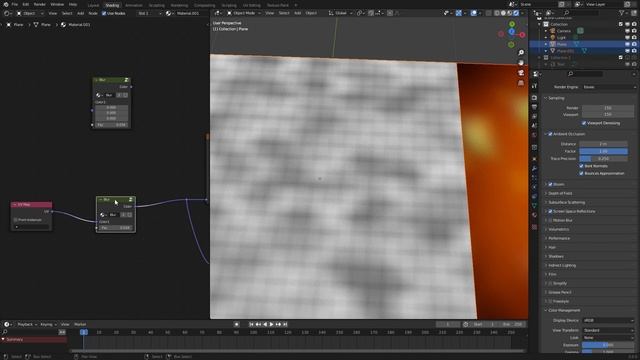Click the green Y axis on navigation gizmo

pos(512,24)
